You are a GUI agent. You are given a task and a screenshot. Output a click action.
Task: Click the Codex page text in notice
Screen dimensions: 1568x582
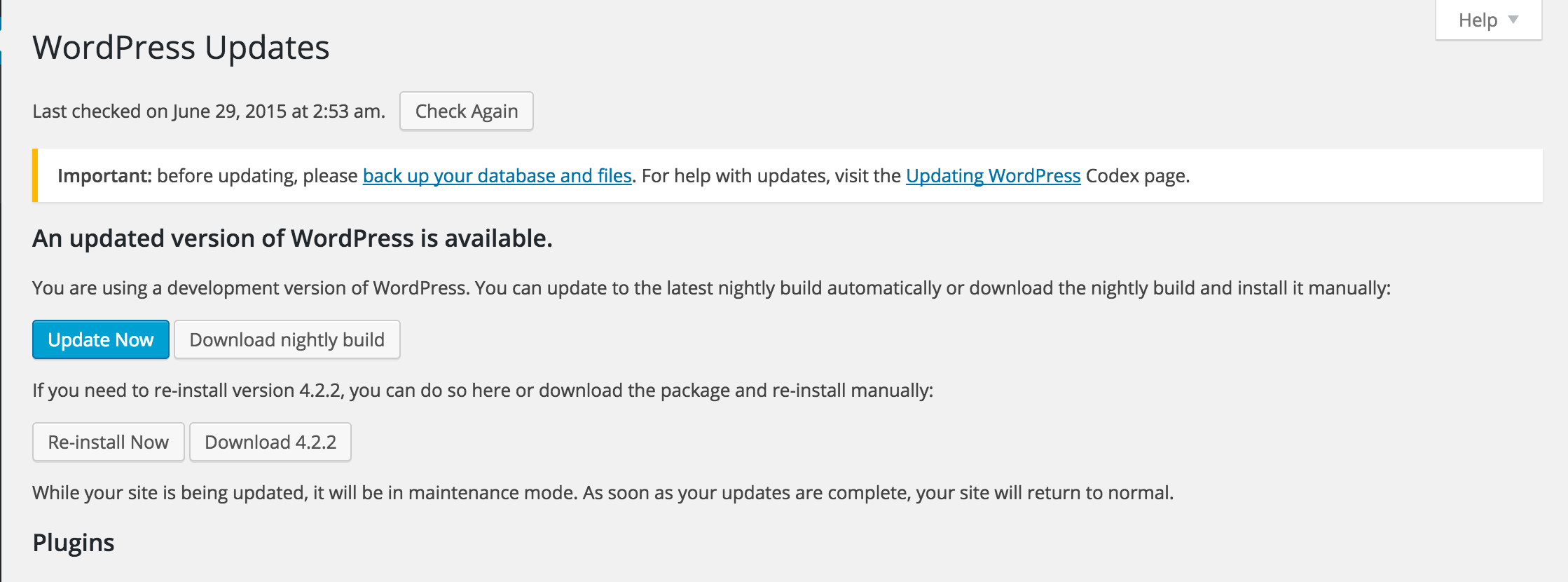pyautogui.click(x=1138, y=175)
